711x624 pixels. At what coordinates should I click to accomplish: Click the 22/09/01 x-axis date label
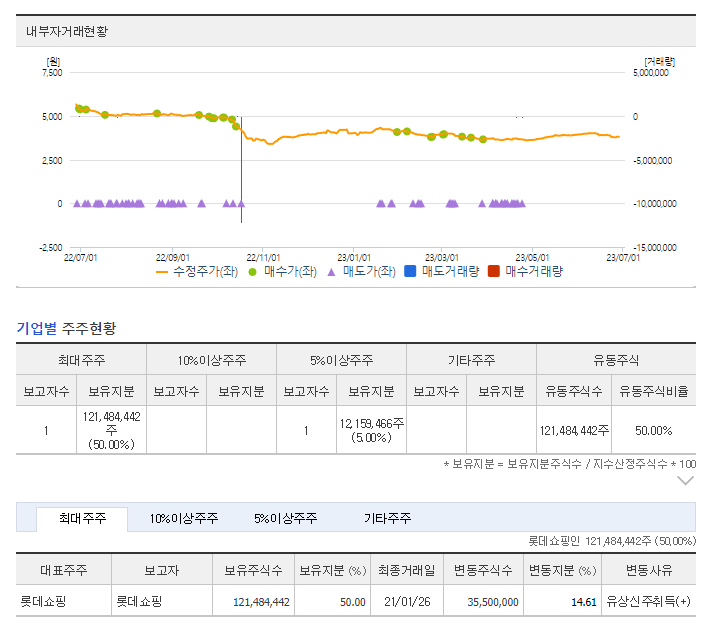(173, 258)
